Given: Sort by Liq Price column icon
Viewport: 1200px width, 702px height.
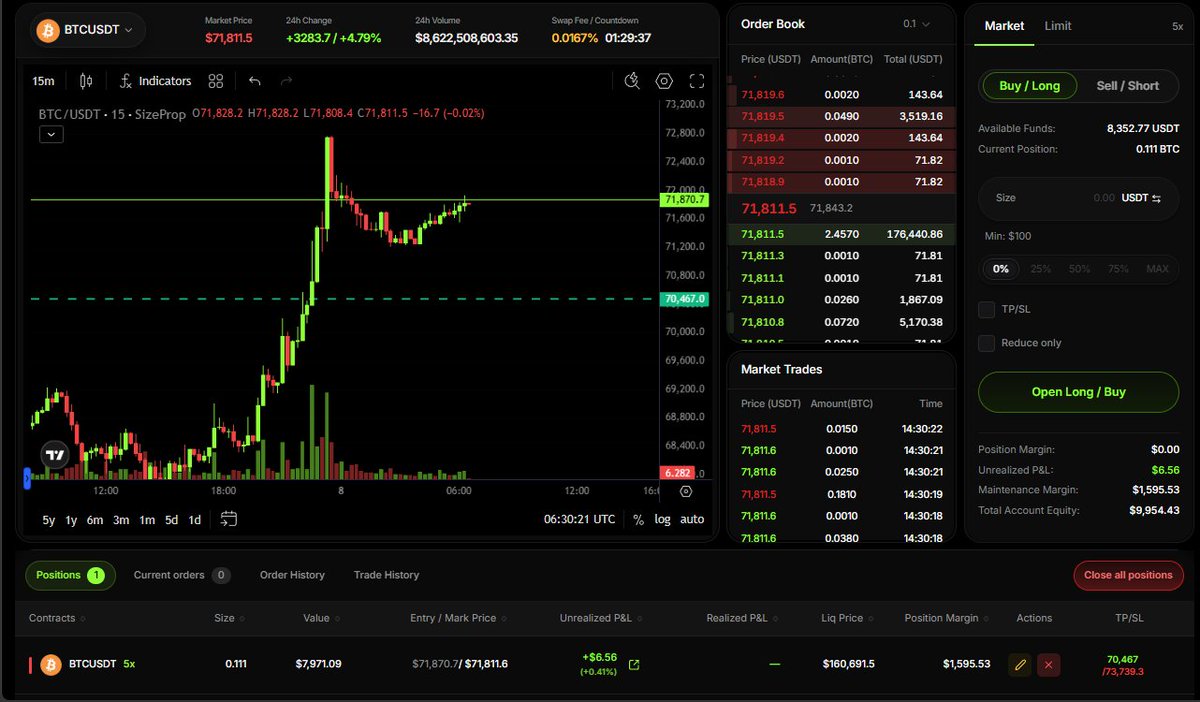Looking at the screenshot, I should pyautogui.click(x=872, y=618).
